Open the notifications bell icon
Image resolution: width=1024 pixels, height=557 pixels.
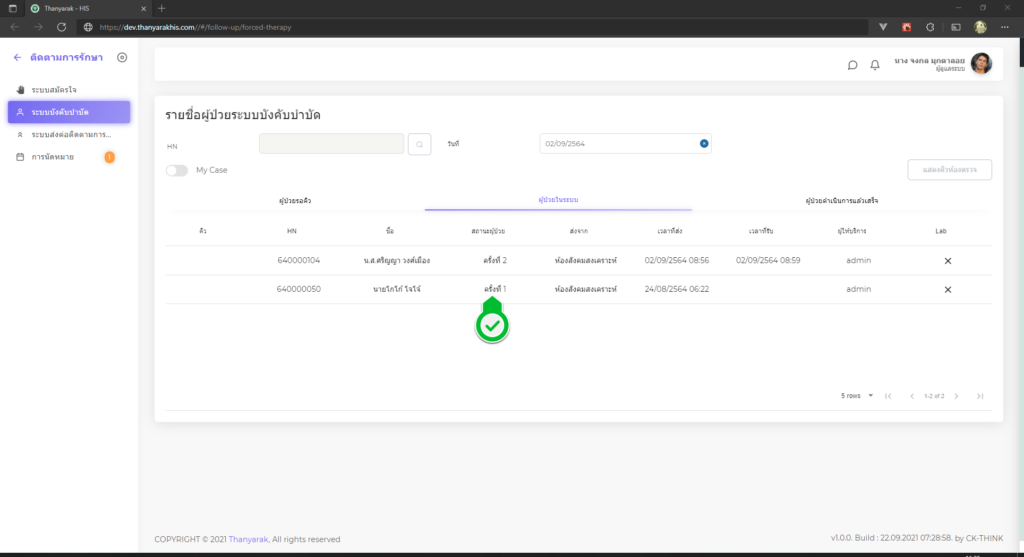[875, 65]
